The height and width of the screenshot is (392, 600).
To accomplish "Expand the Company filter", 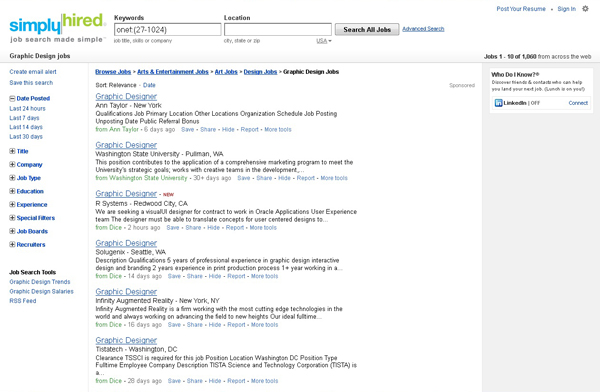I will (12, 165).
